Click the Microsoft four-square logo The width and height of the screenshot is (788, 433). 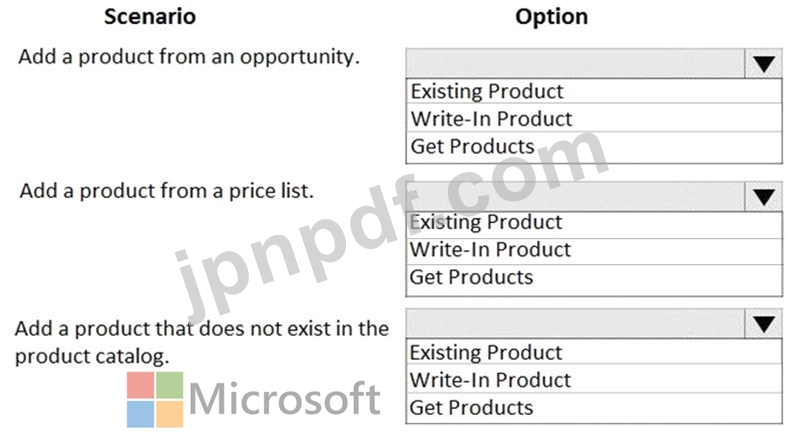coord(155,399)
